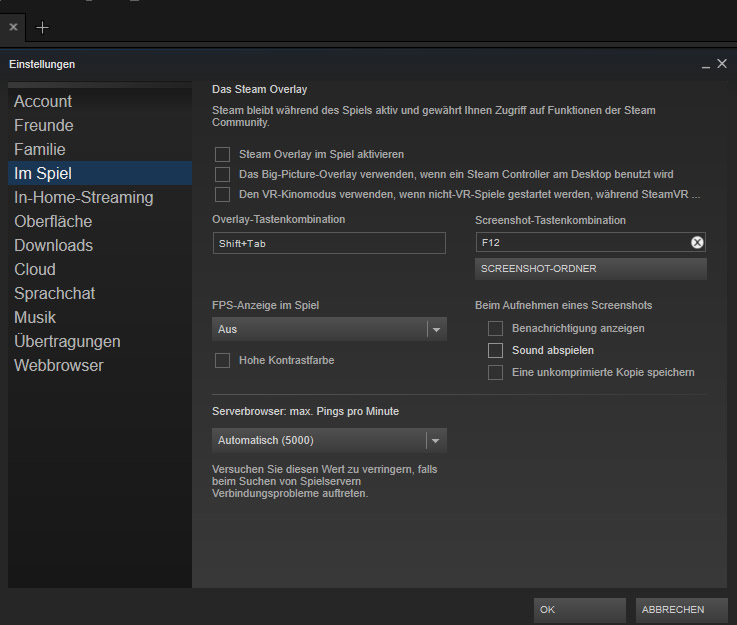The height and width of the screenshot is (625, 737).
Task: Click the SCREENSHOT-ORDNER button
Action: pyautogui.click(x=591, y=269)
